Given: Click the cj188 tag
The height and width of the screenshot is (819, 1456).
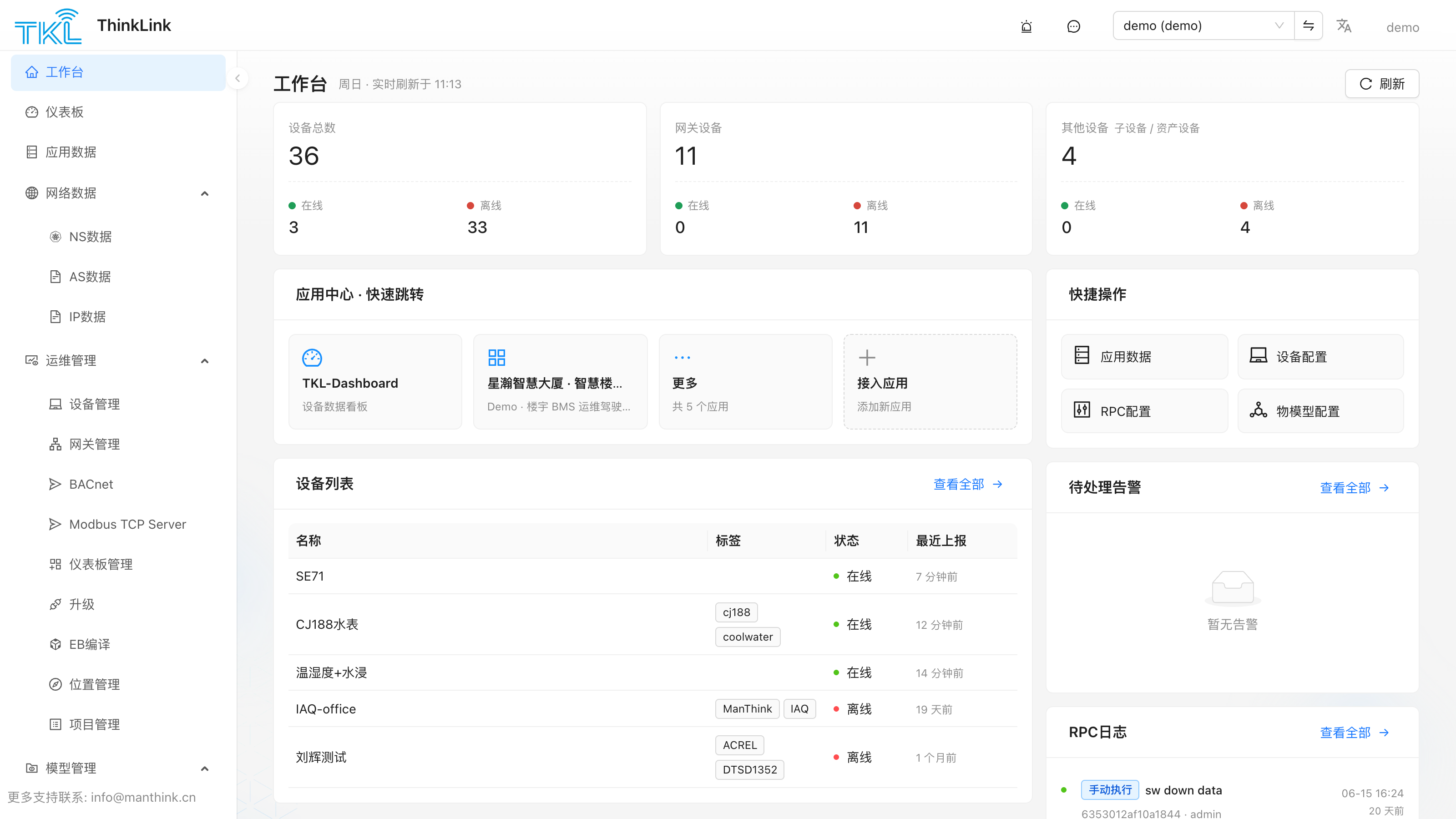Looking at the screenshot, I should (737, 612).
